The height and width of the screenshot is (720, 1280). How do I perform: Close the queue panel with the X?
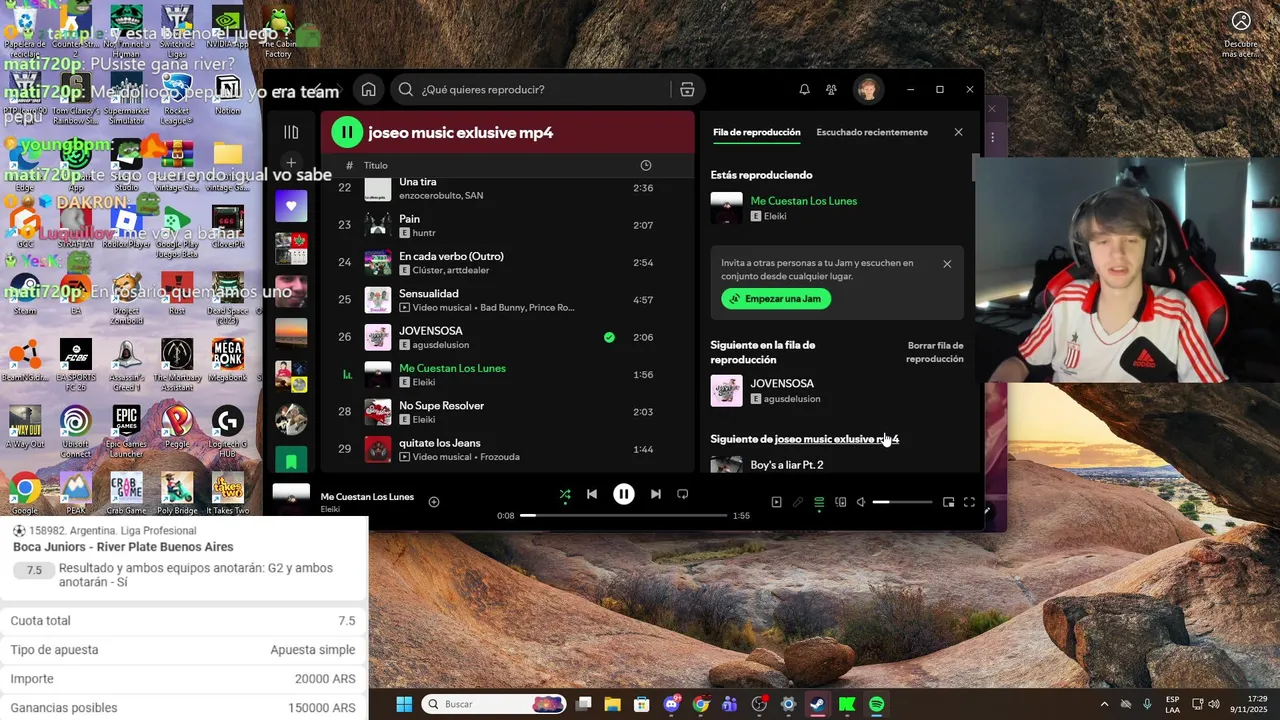[x=958, y=132]
